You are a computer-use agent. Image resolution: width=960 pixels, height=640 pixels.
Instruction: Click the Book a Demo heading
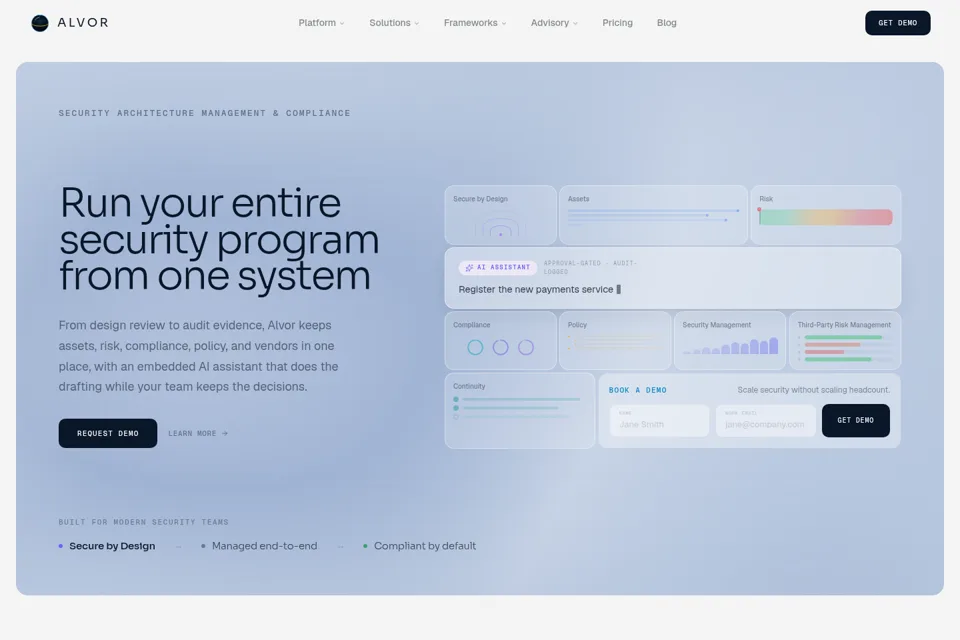point(637,390)
